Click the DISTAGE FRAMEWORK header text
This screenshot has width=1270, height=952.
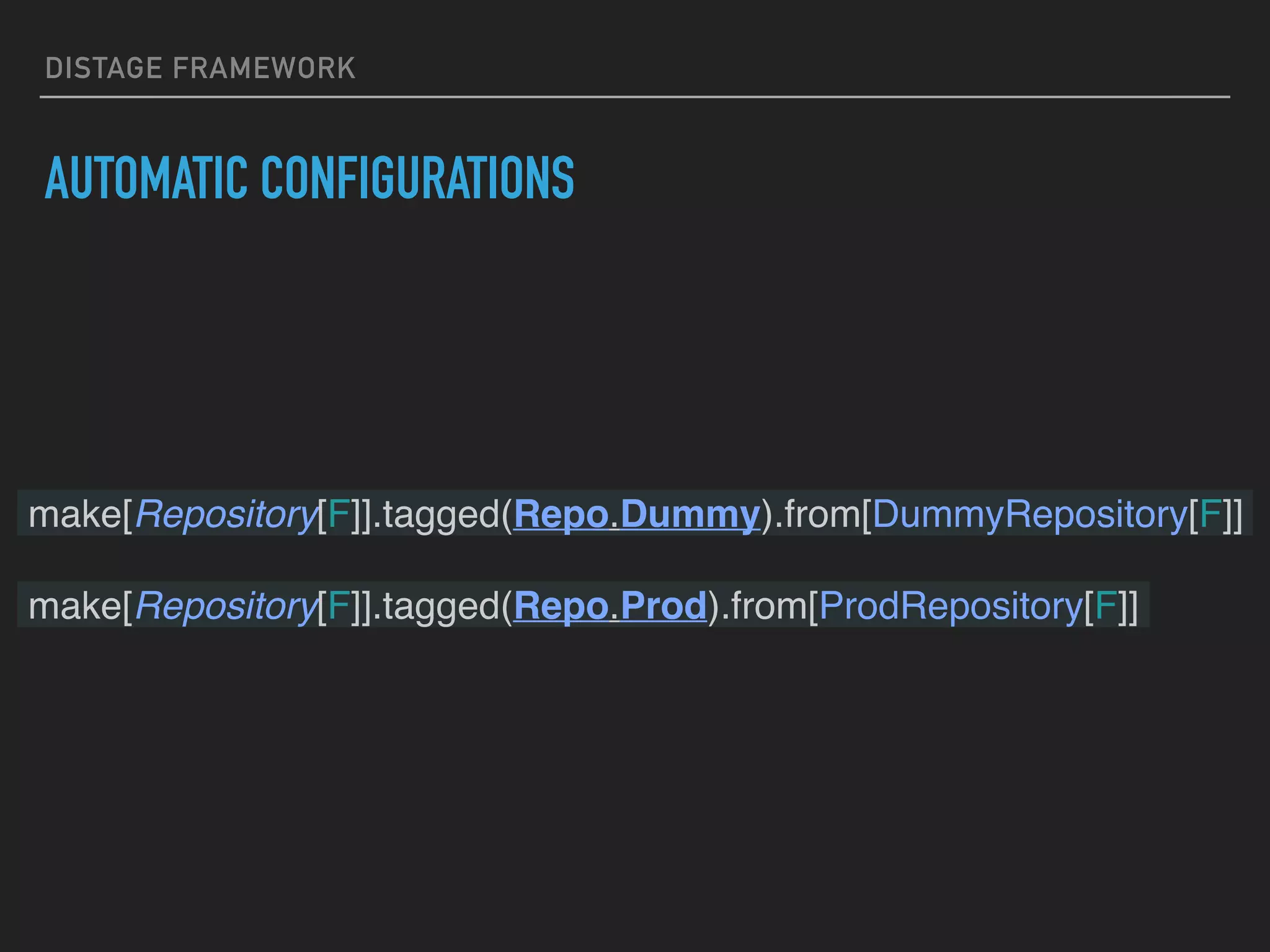[200, 68]
